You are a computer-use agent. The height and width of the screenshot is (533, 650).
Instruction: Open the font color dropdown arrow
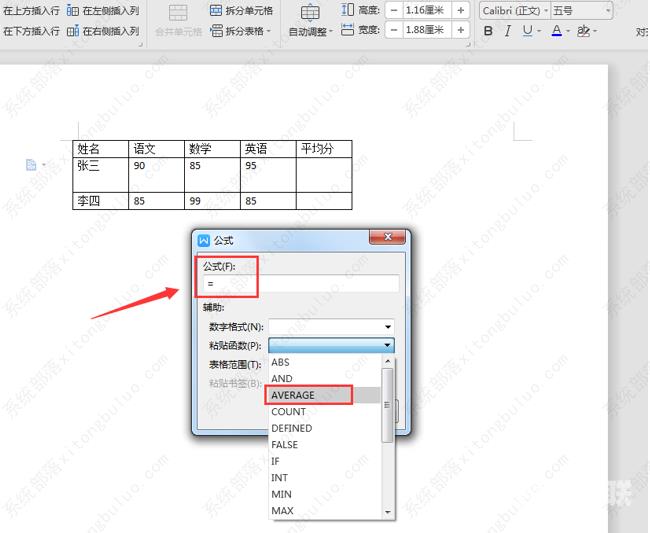point(568,31)
